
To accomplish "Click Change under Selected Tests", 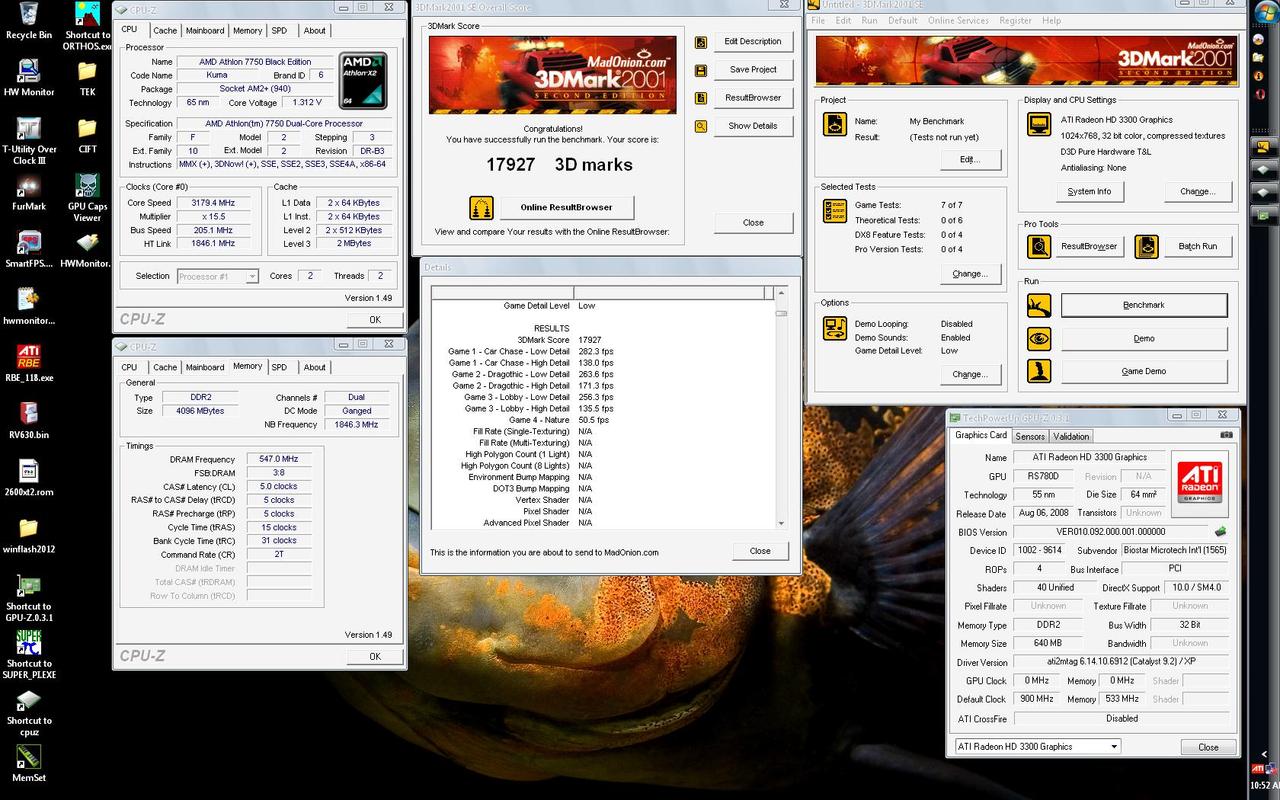I will coord(969,273).
